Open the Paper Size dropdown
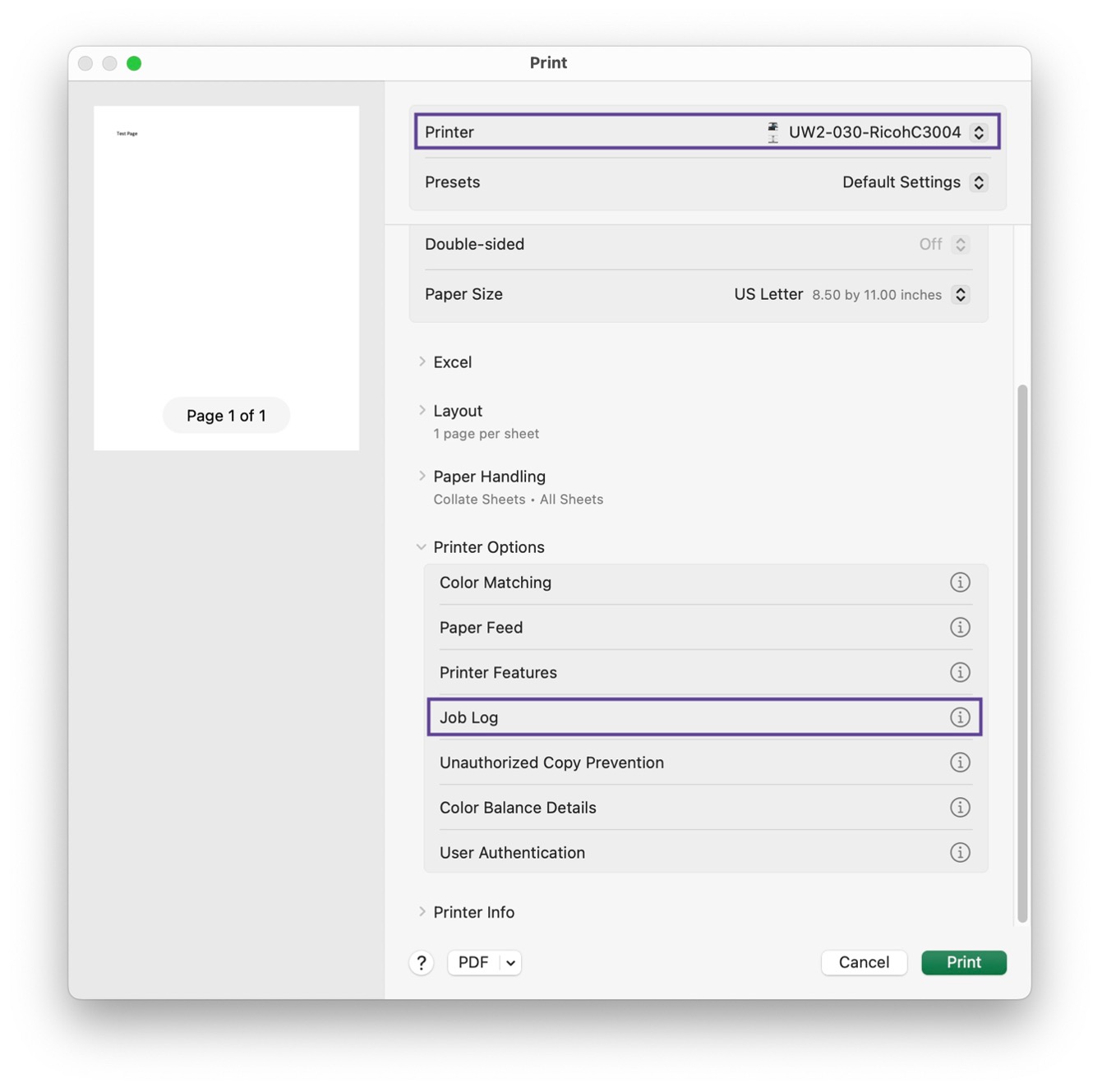Image resolution: width=1102 pixels, height=1092 pixels. pyautogui.click(x=960, y=294)
